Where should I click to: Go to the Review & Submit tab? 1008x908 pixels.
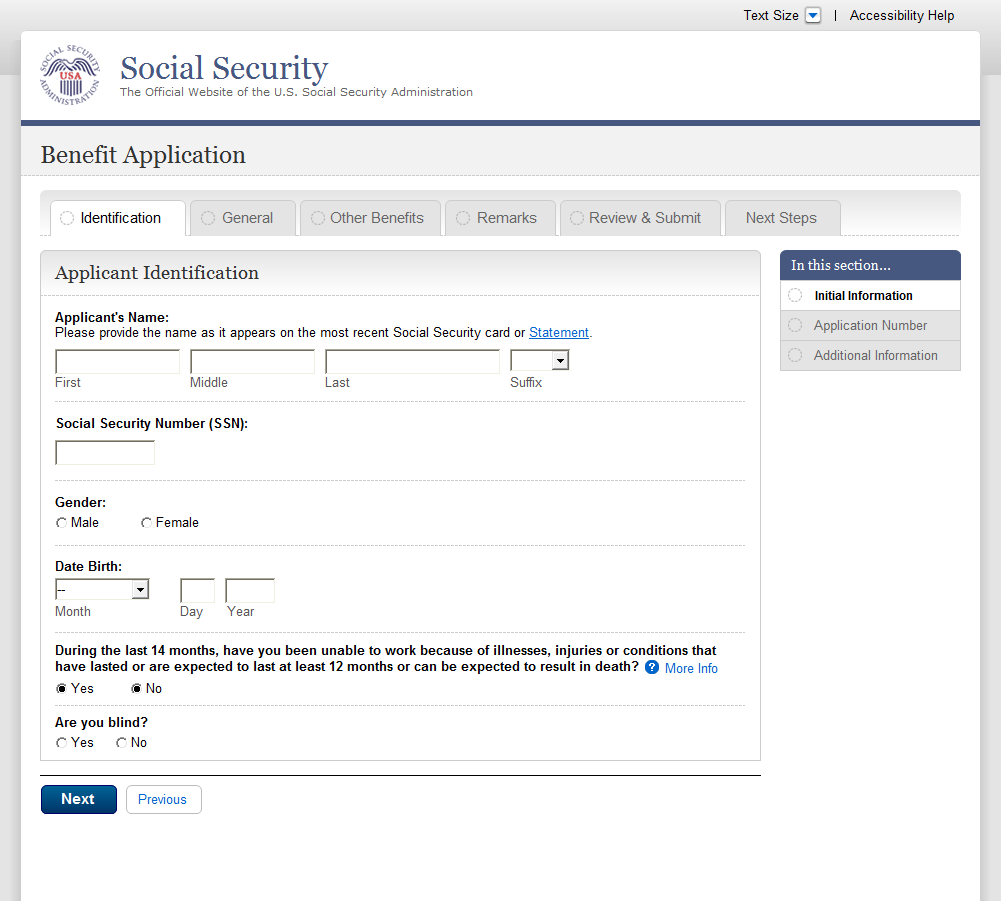click(638, 218)
